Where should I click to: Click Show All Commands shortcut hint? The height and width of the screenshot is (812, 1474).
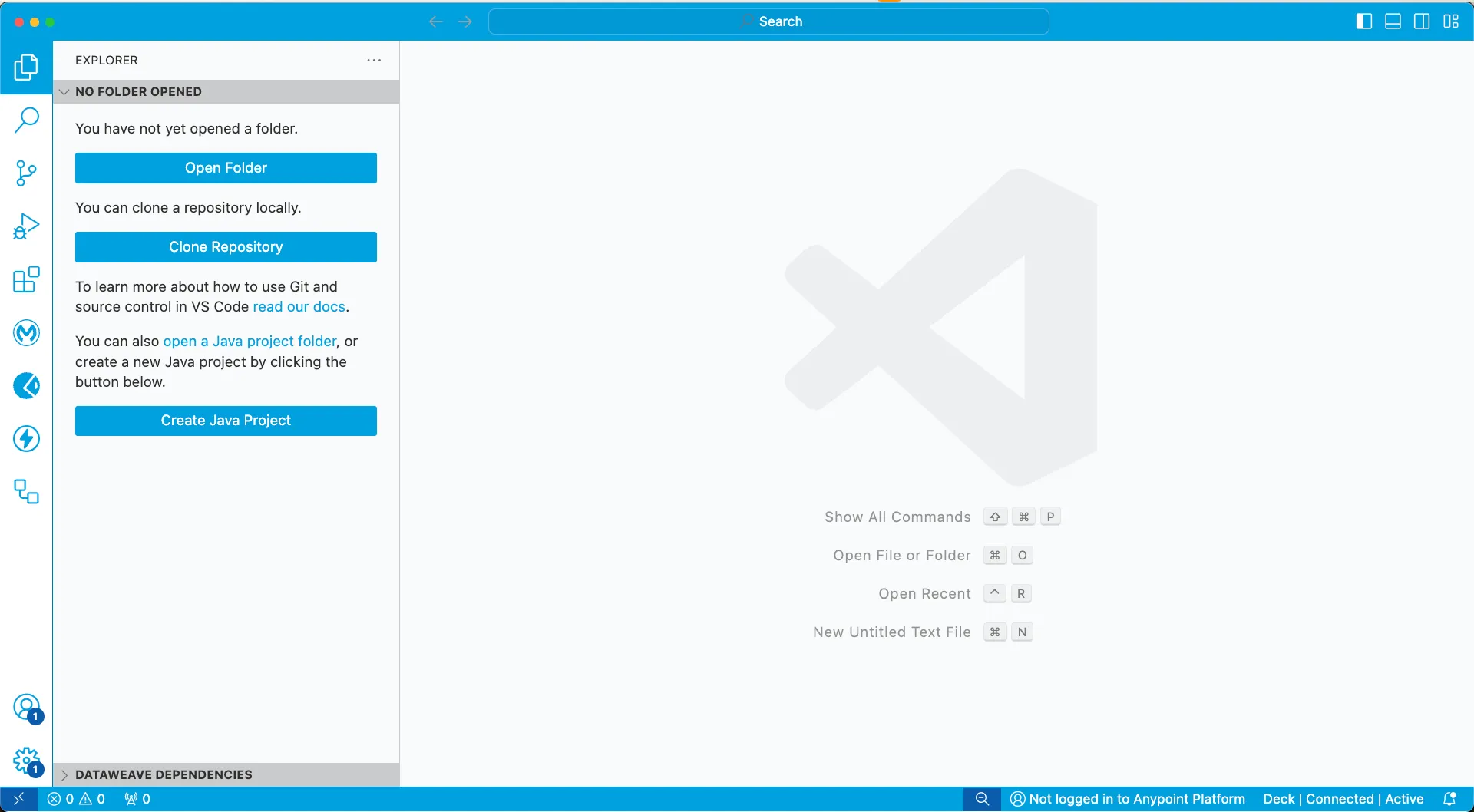coord(897,517)
